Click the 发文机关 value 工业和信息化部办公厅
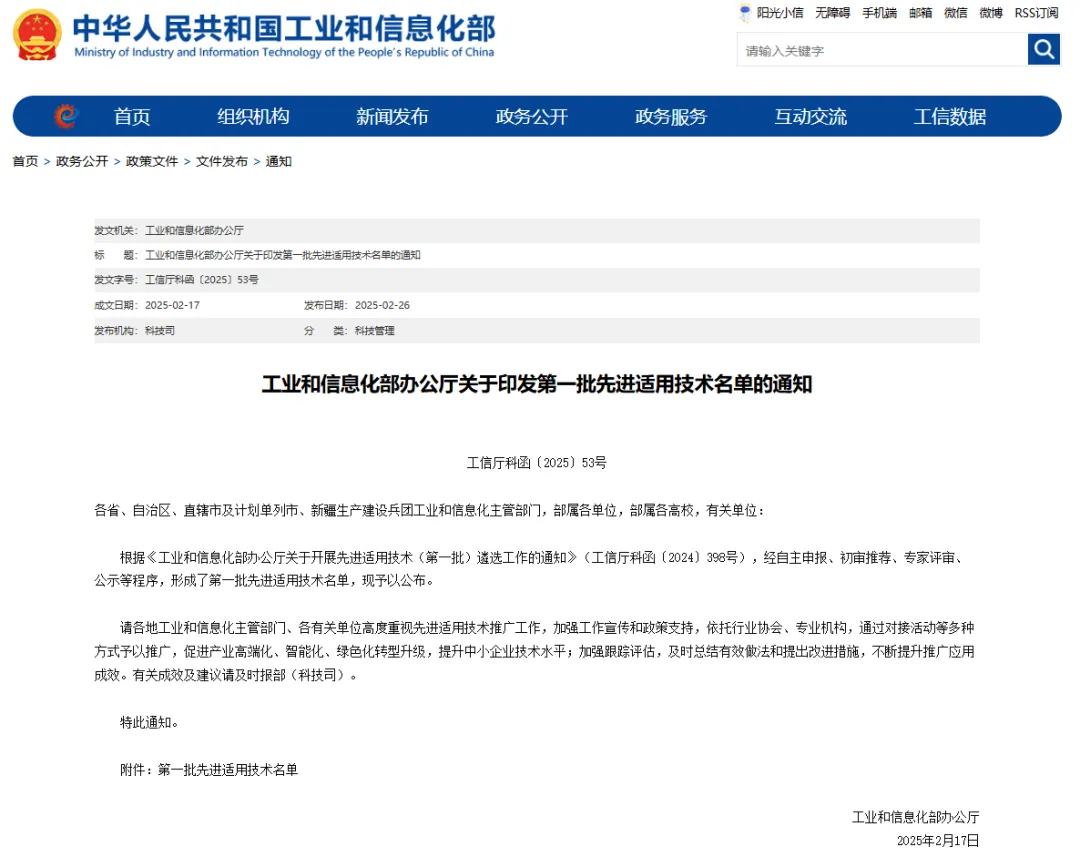The height and width of the screenshot is (857, 1080). (x=194, y=230)
